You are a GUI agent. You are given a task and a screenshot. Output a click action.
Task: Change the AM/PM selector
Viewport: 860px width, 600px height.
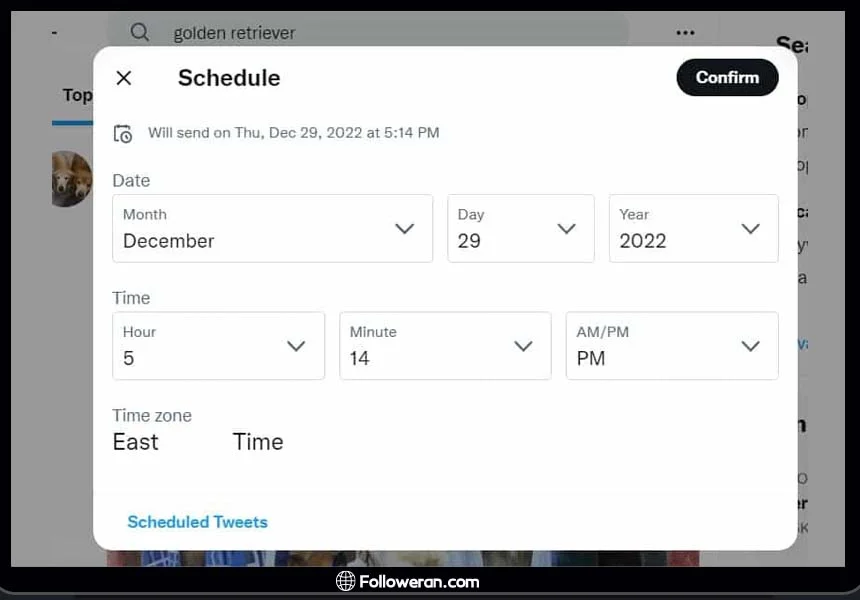[672, 346]
